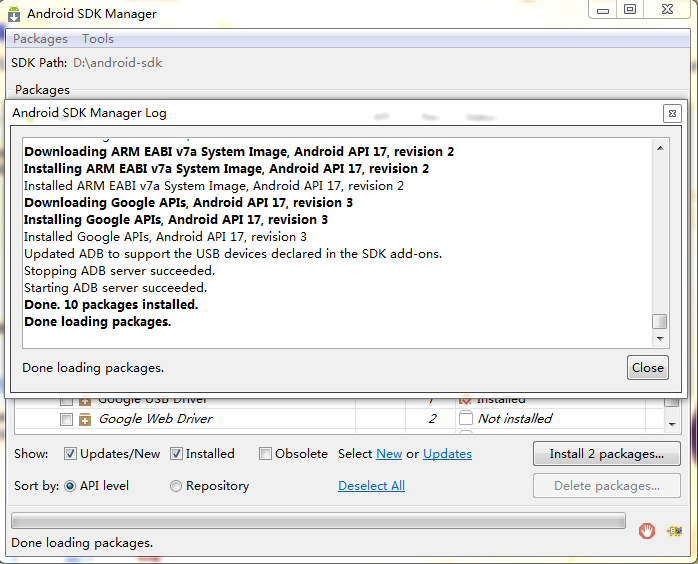This screenshot has width=698, height=564.
Task: Click the log scrollbar thumb
Action: point(659,321)
